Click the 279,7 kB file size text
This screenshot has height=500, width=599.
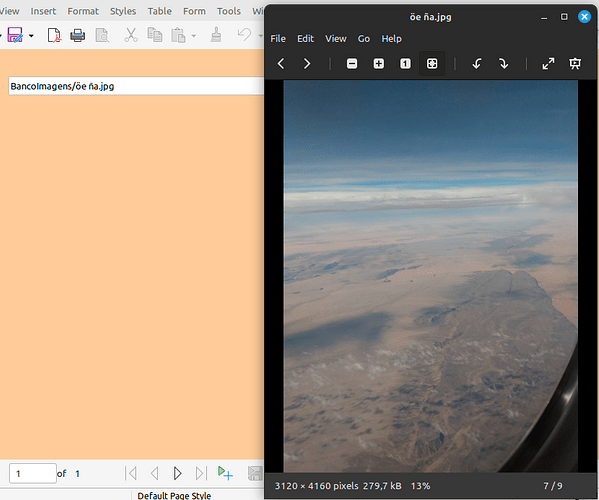click(382, 486)
